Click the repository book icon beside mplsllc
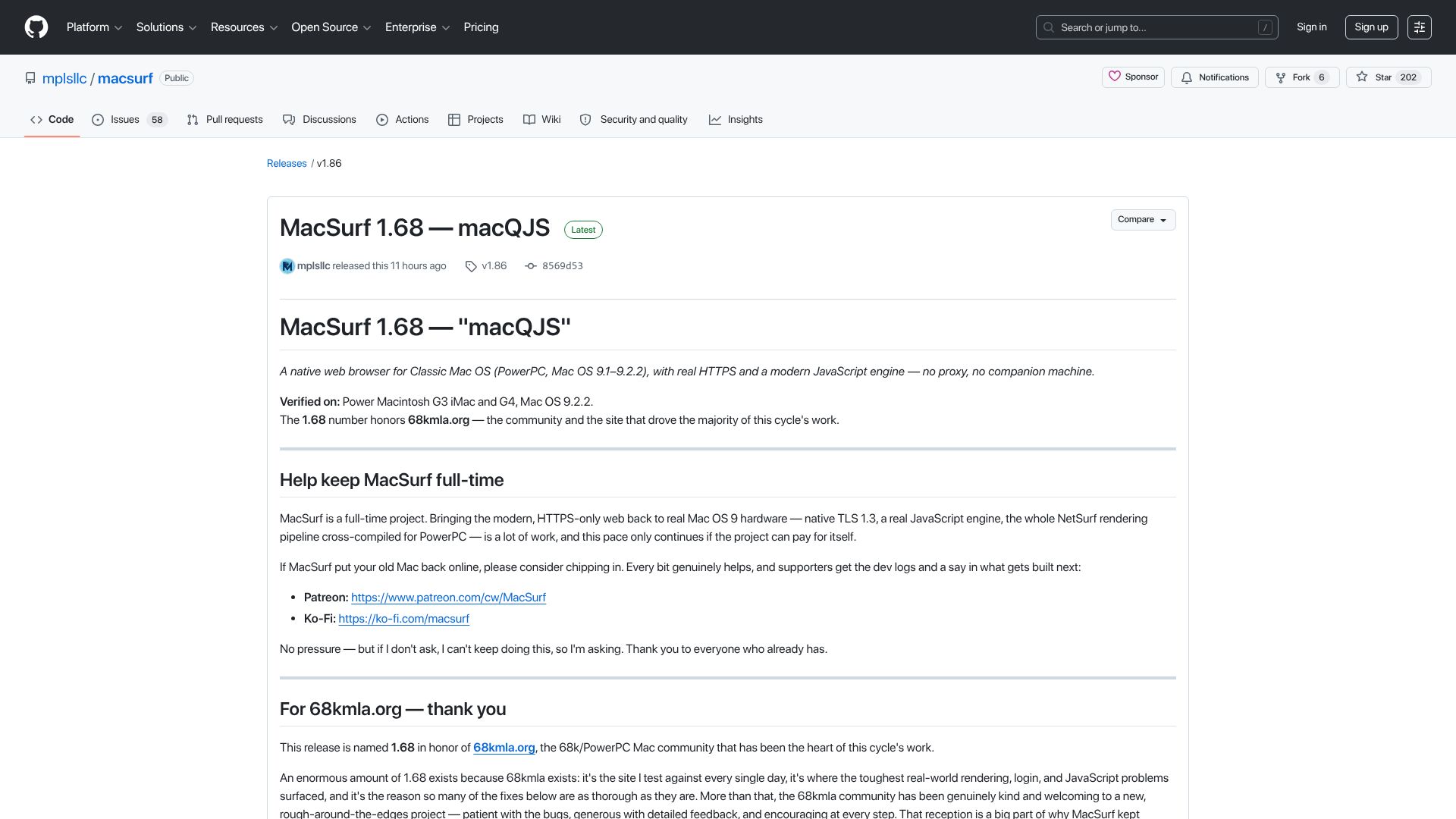Screen dimensions: 1456x819 (x=30, y=78)
